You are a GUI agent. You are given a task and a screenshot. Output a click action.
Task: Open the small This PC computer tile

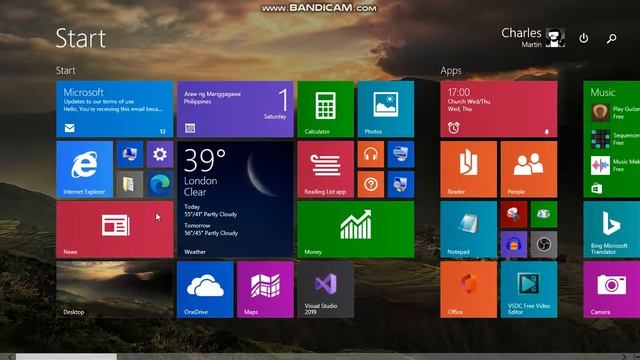click(x=130, y=154)
